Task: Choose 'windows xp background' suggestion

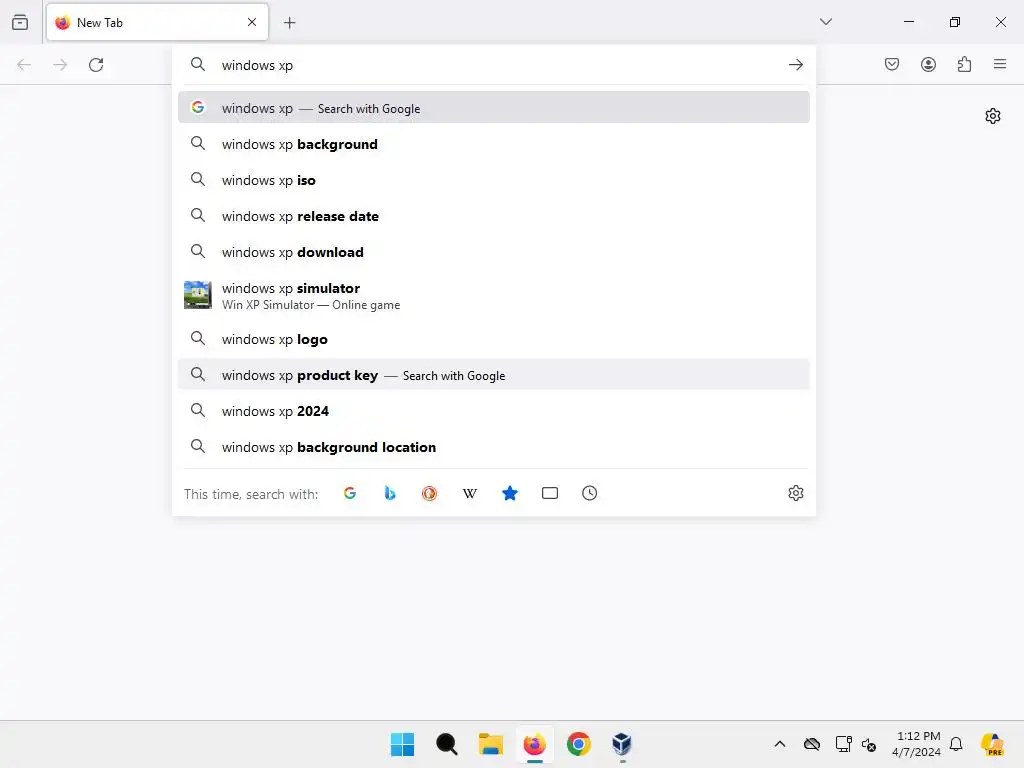Action: click(x=494, y=144)
